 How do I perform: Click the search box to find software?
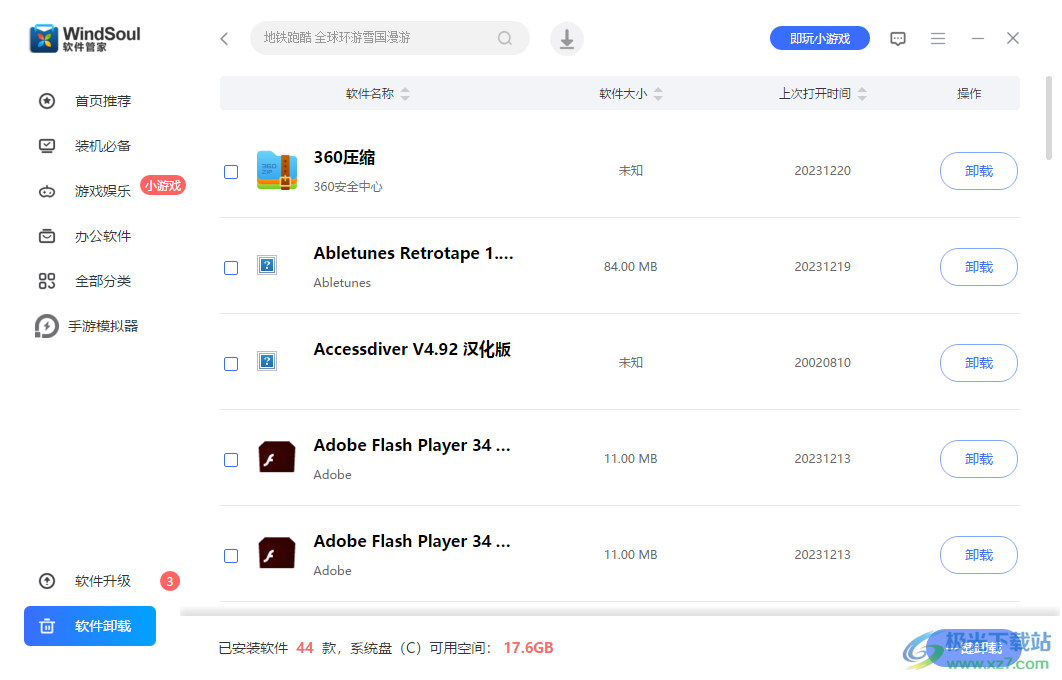(390, 38)
